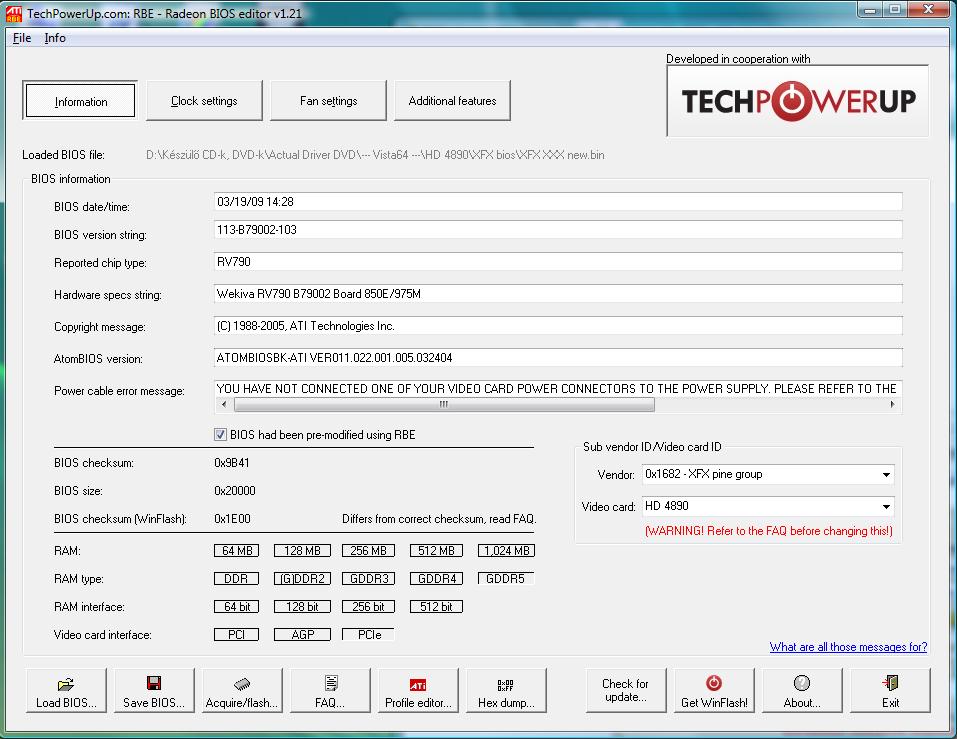The height and width of the screenshot is (739, 957).
Task: Click the 512 bit RAM interface indicator
Action: click(436, 607)
